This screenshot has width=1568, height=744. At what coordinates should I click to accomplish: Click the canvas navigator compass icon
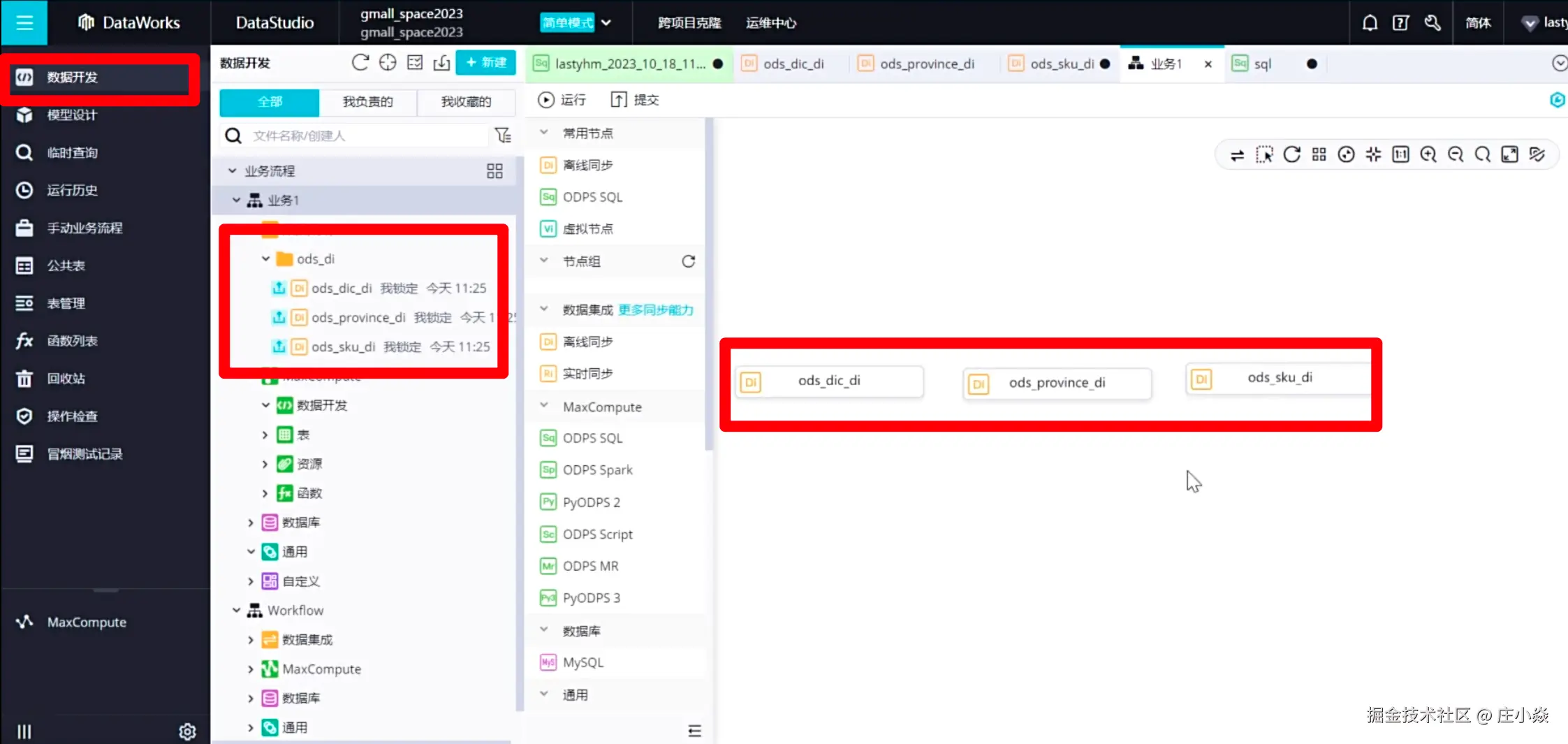tap(1346, 155)
